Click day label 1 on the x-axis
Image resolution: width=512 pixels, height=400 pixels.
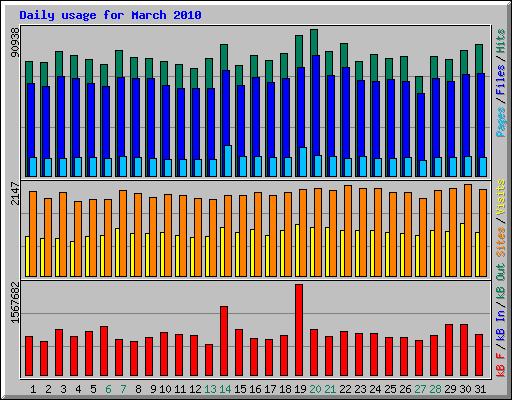[x=33, y=389]
